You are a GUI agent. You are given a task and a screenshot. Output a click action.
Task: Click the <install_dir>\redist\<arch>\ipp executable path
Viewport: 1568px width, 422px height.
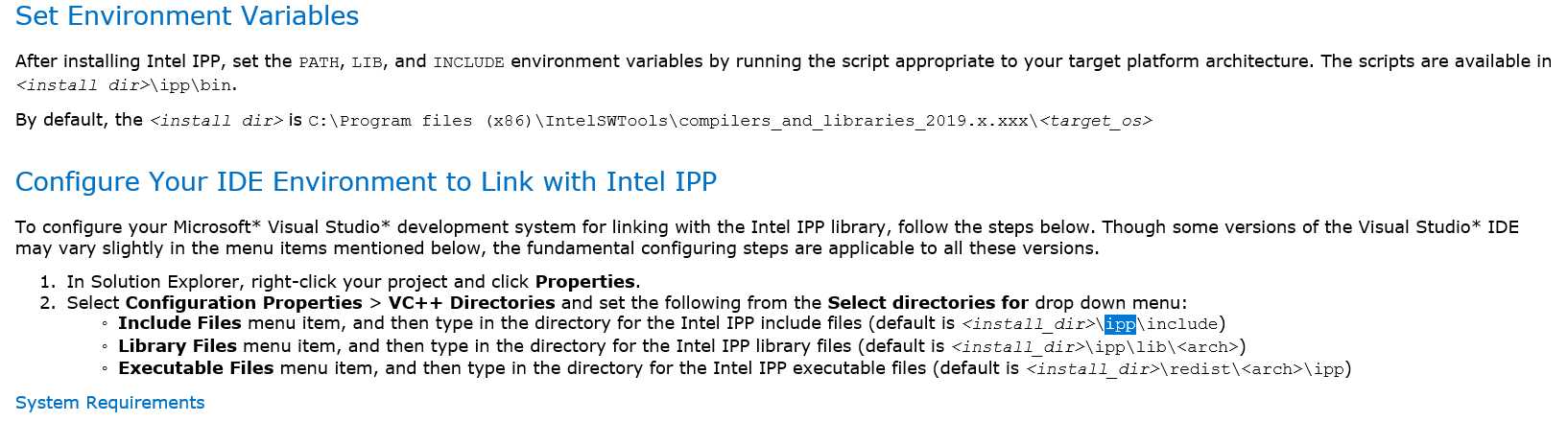[1188, 369]
